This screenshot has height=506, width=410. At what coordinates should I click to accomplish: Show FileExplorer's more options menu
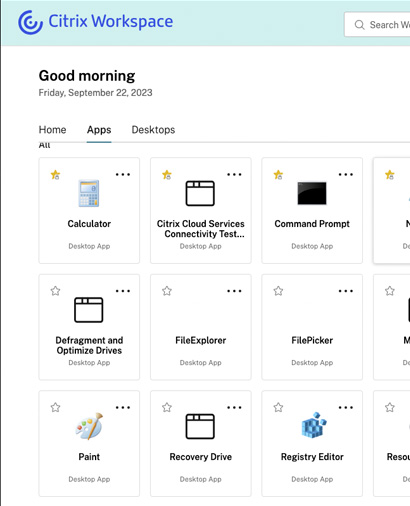[234, 291]
